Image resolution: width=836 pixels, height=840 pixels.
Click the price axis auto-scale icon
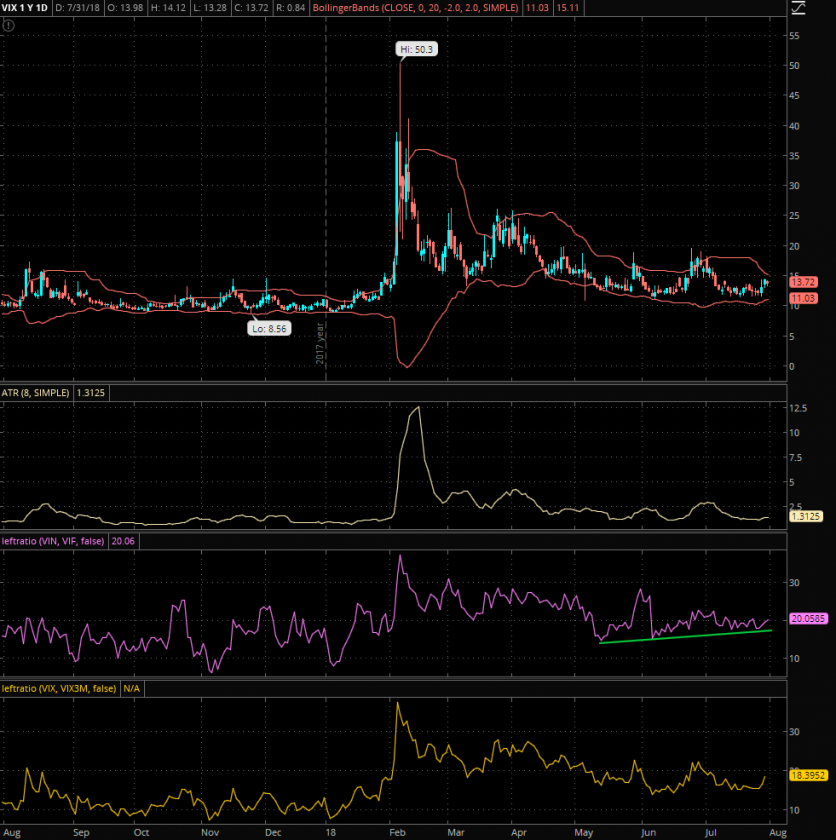pyautogui.click(x=798, y=10)
